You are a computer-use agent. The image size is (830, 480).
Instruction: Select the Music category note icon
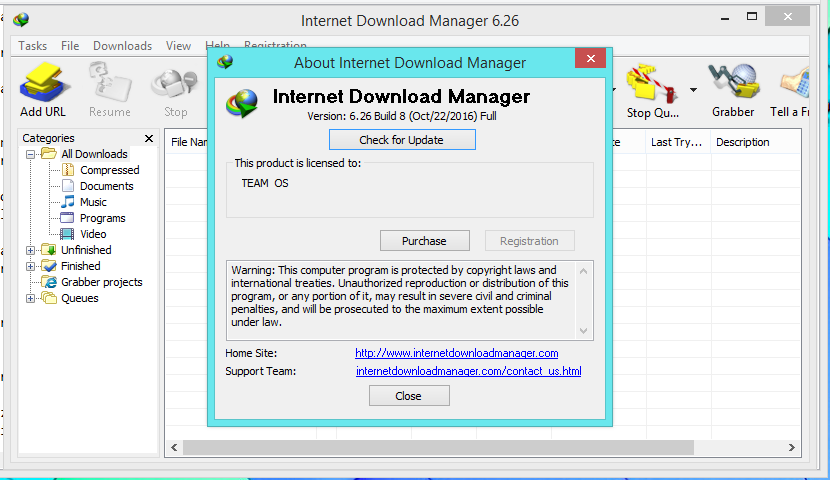click(68, 202)
